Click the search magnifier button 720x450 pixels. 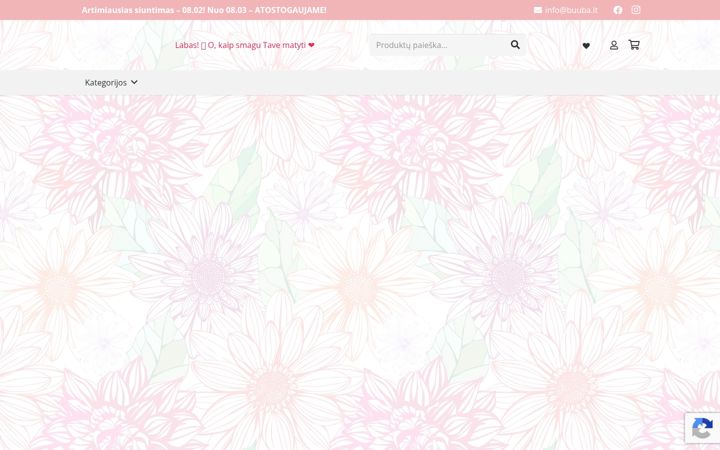pos(515,45)
